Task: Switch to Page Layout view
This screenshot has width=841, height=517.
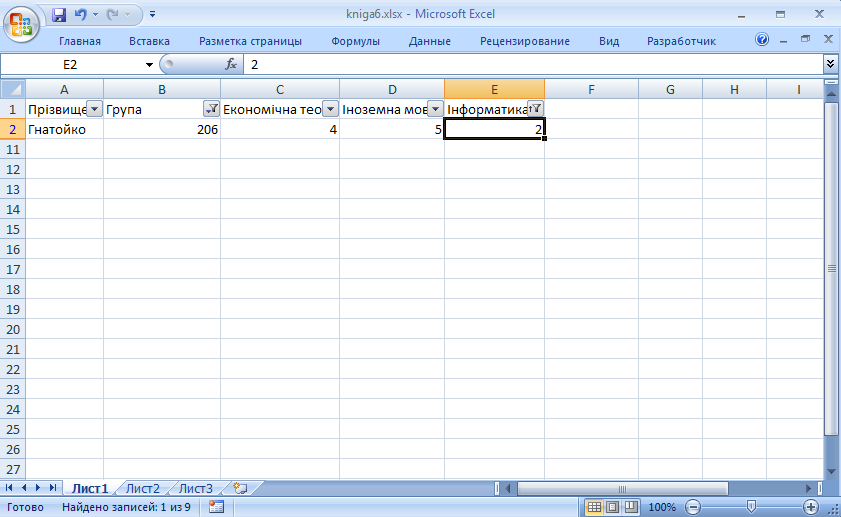Action: 613,507
